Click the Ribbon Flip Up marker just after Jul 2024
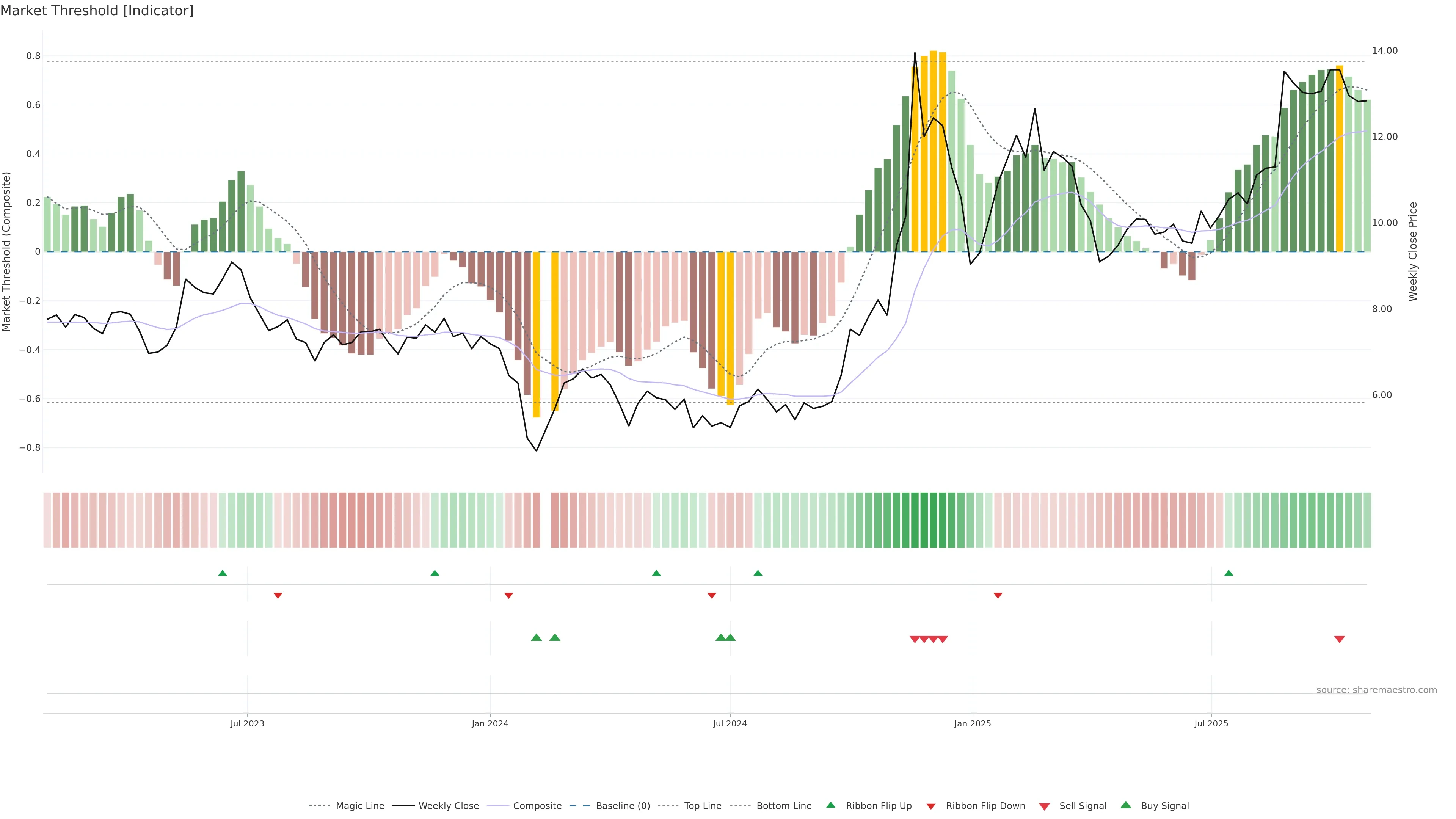 point(758,573)
